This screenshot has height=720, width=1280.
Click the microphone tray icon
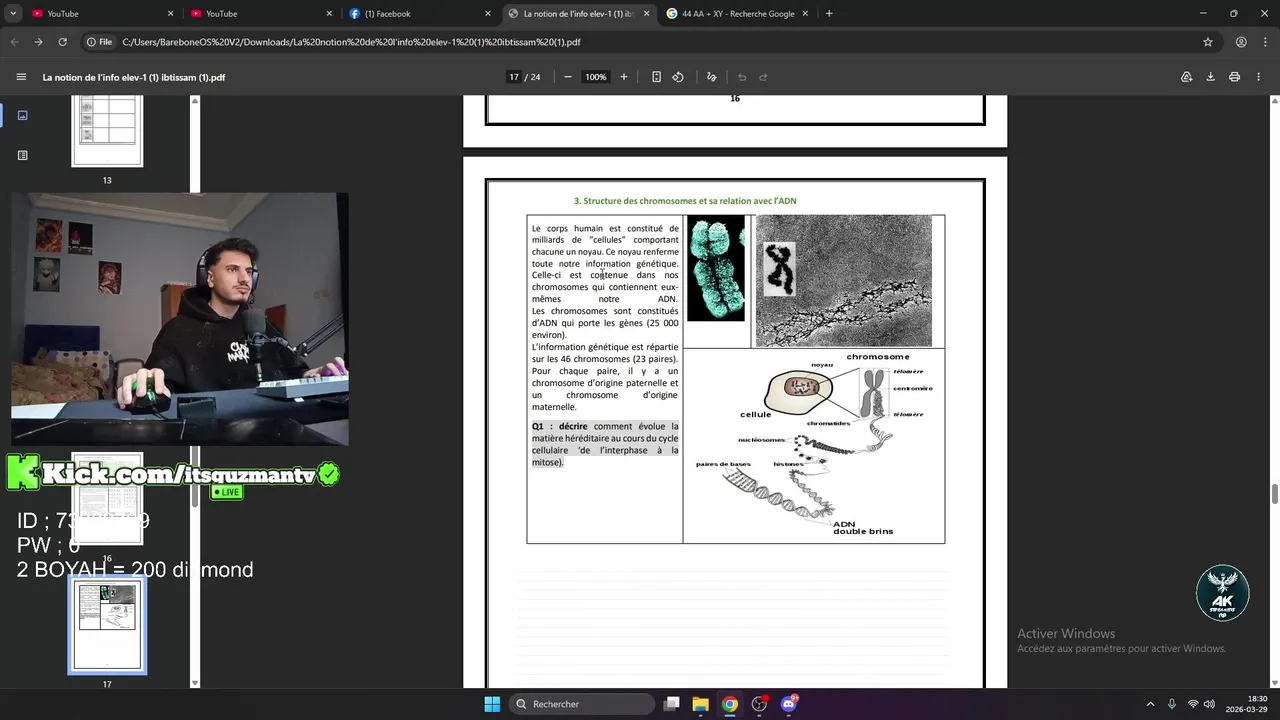click(x=1172, y=704)
